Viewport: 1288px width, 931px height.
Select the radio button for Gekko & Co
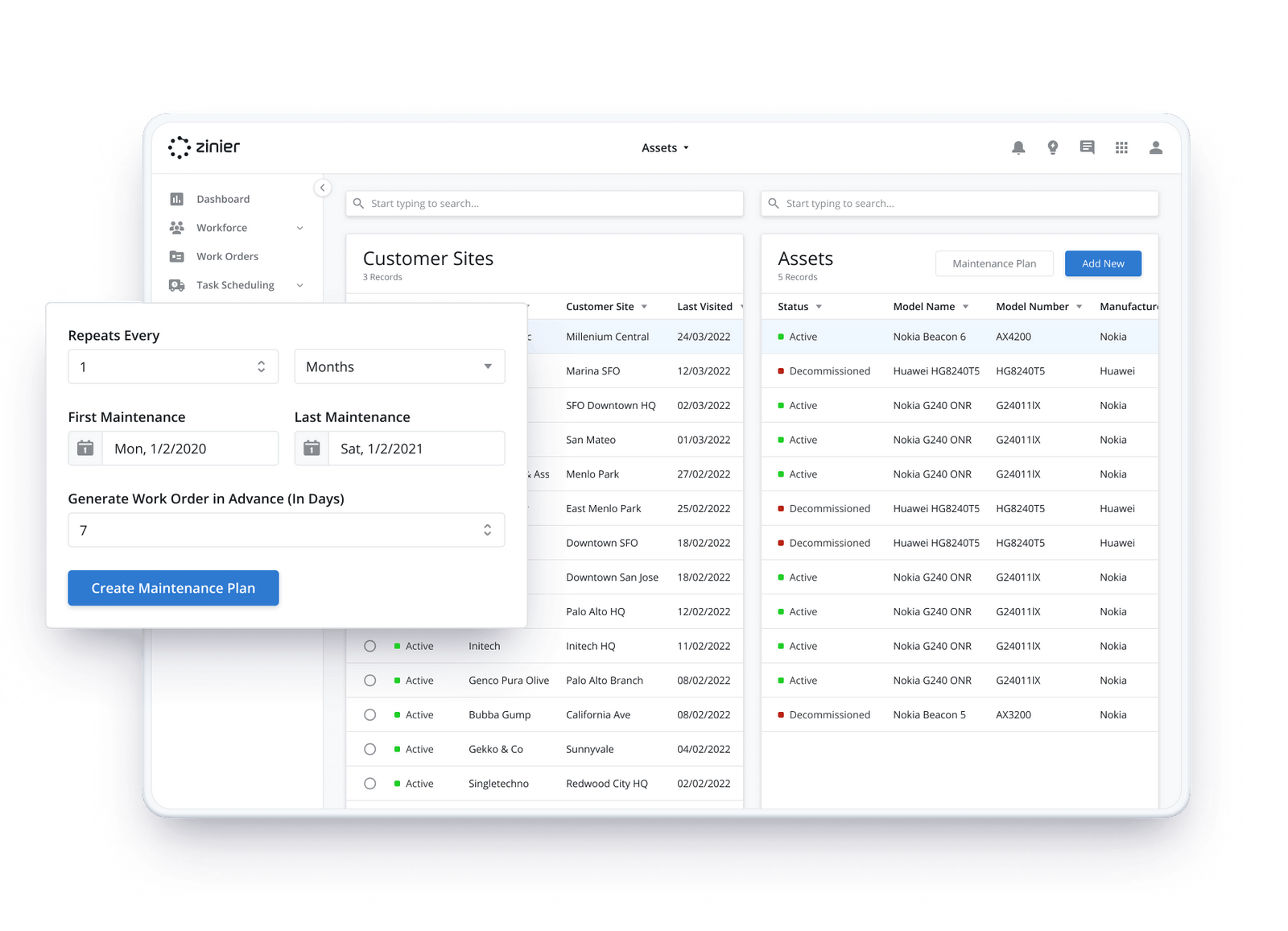click(370, 749)
